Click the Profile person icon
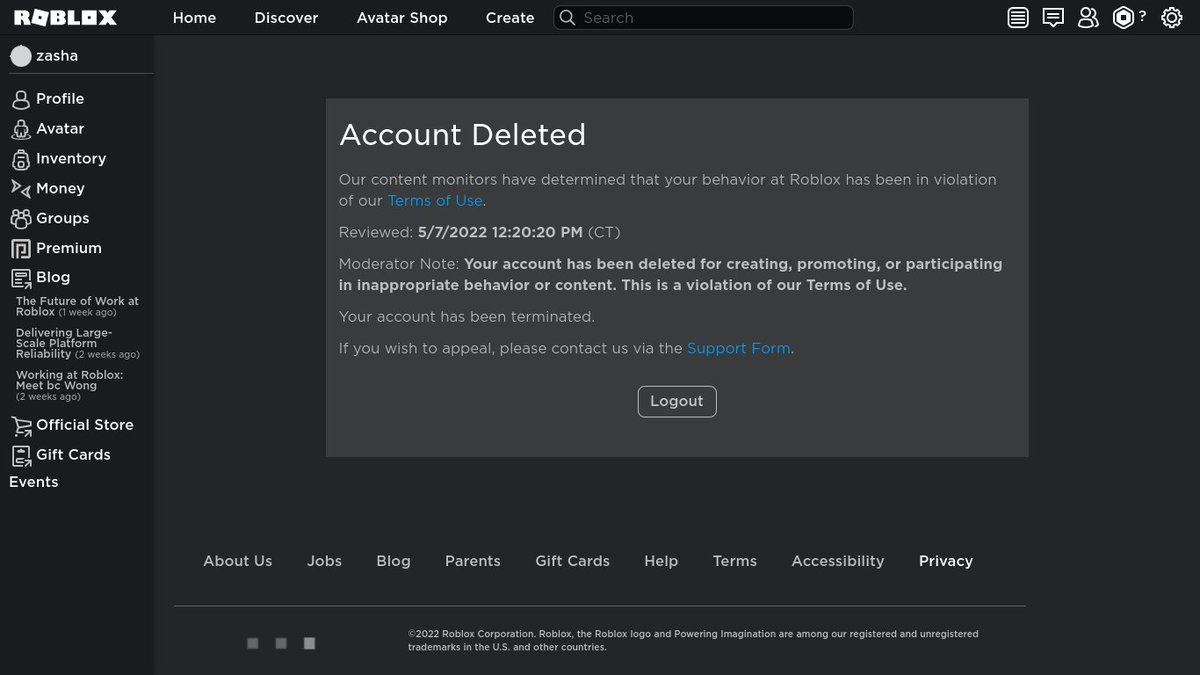This screenshot has height=675, width=1200. 20,99
